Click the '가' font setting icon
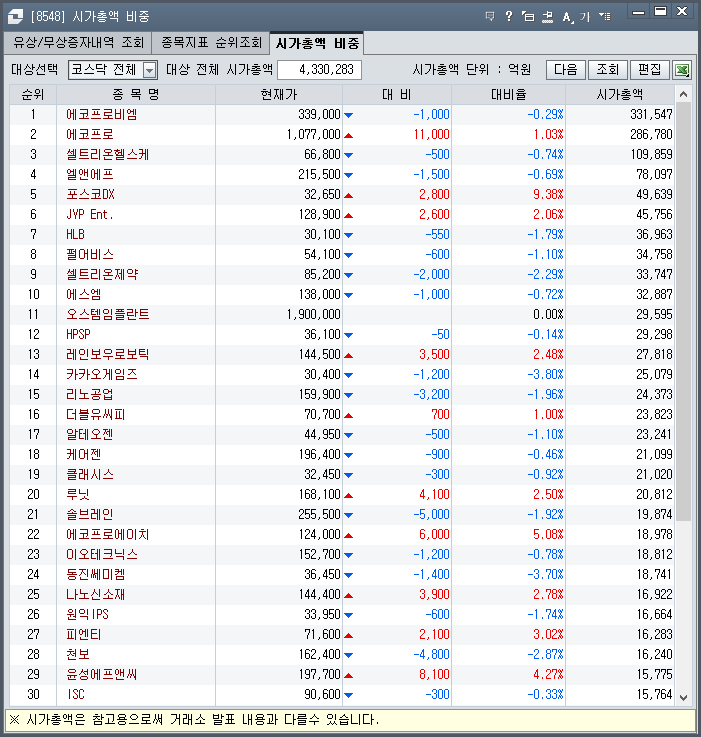The height and width of the screenshot is (737, 701). [x=585, y=17]
